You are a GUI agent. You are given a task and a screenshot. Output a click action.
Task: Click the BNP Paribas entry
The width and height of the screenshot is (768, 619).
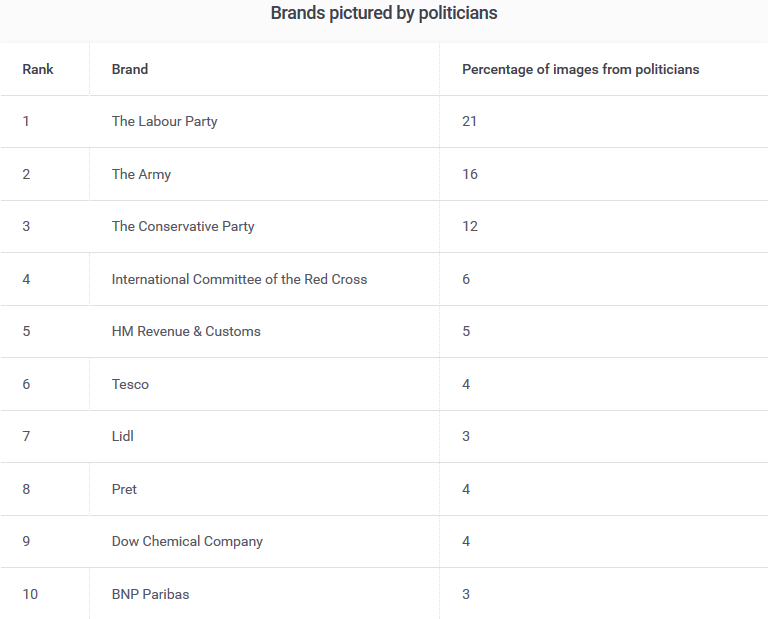coord(150,594)
